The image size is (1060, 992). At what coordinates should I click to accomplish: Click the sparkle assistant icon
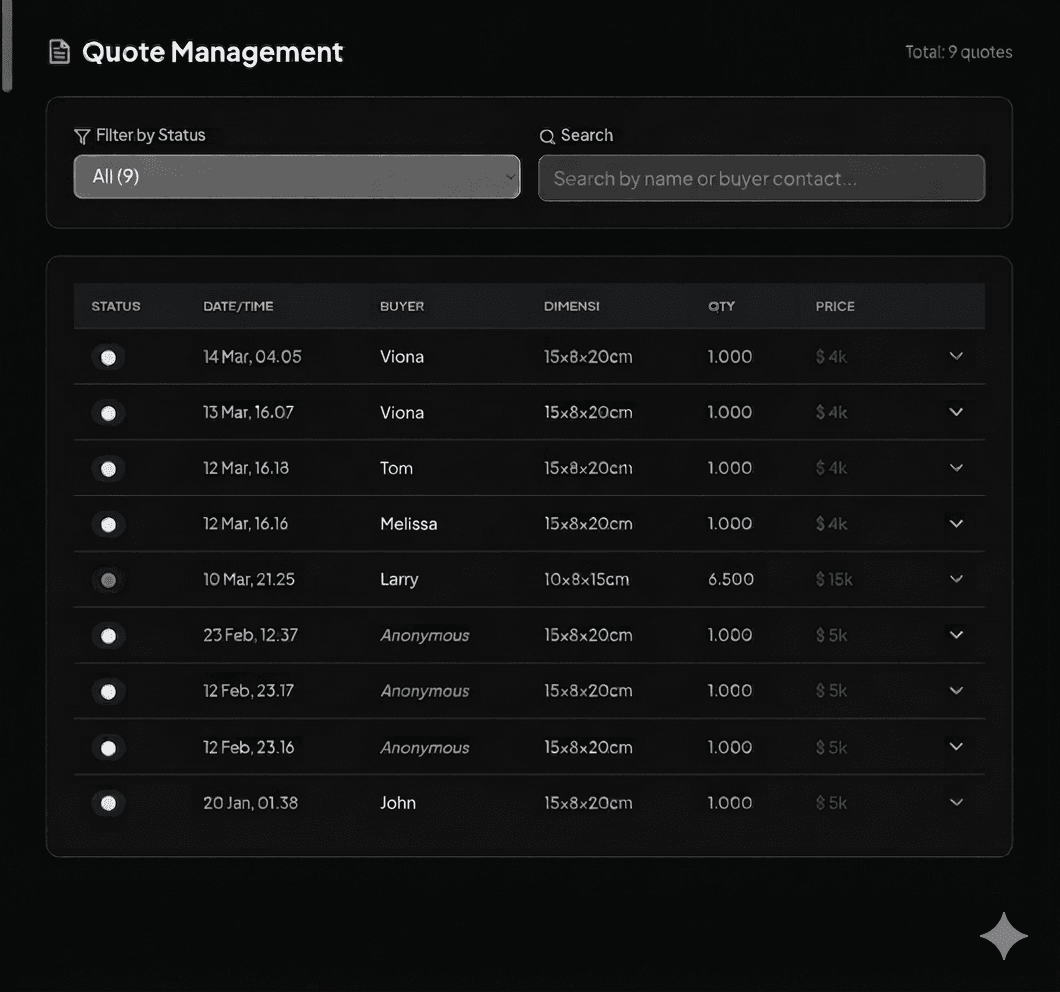tap(1004, 936)
